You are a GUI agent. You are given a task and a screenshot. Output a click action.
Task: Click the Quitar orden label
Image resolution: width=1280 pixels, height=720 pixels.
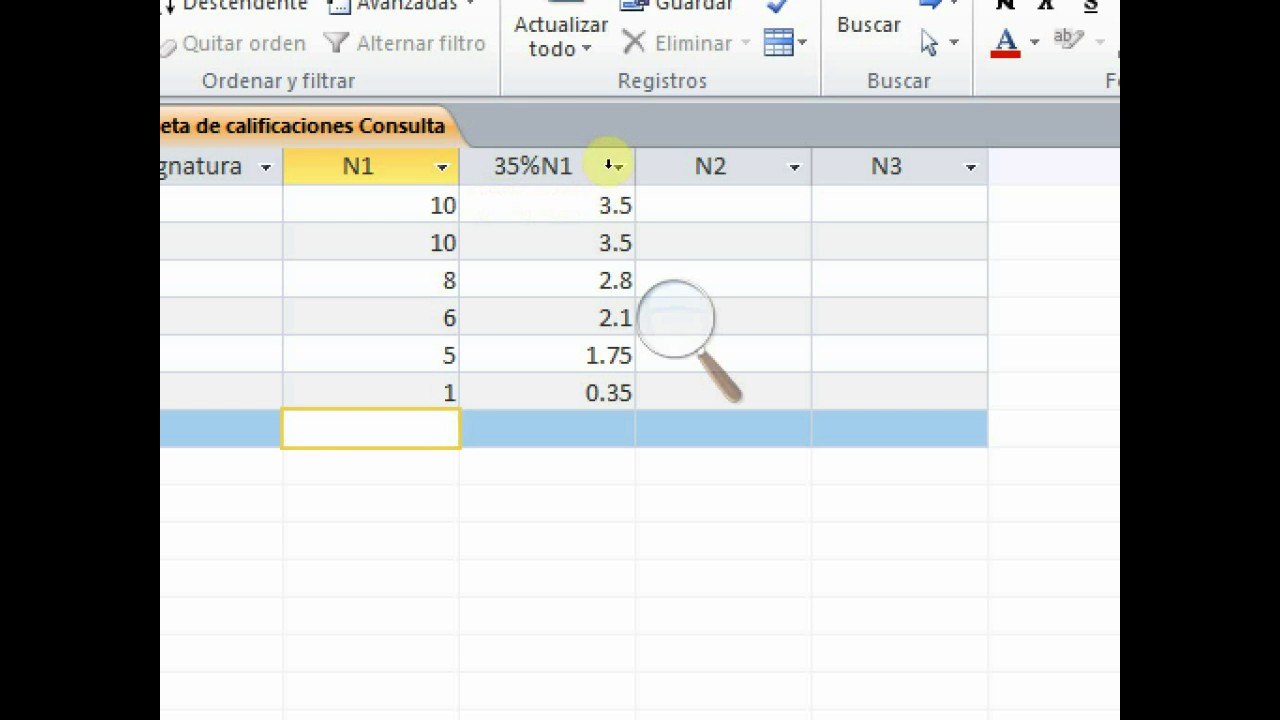244,43
